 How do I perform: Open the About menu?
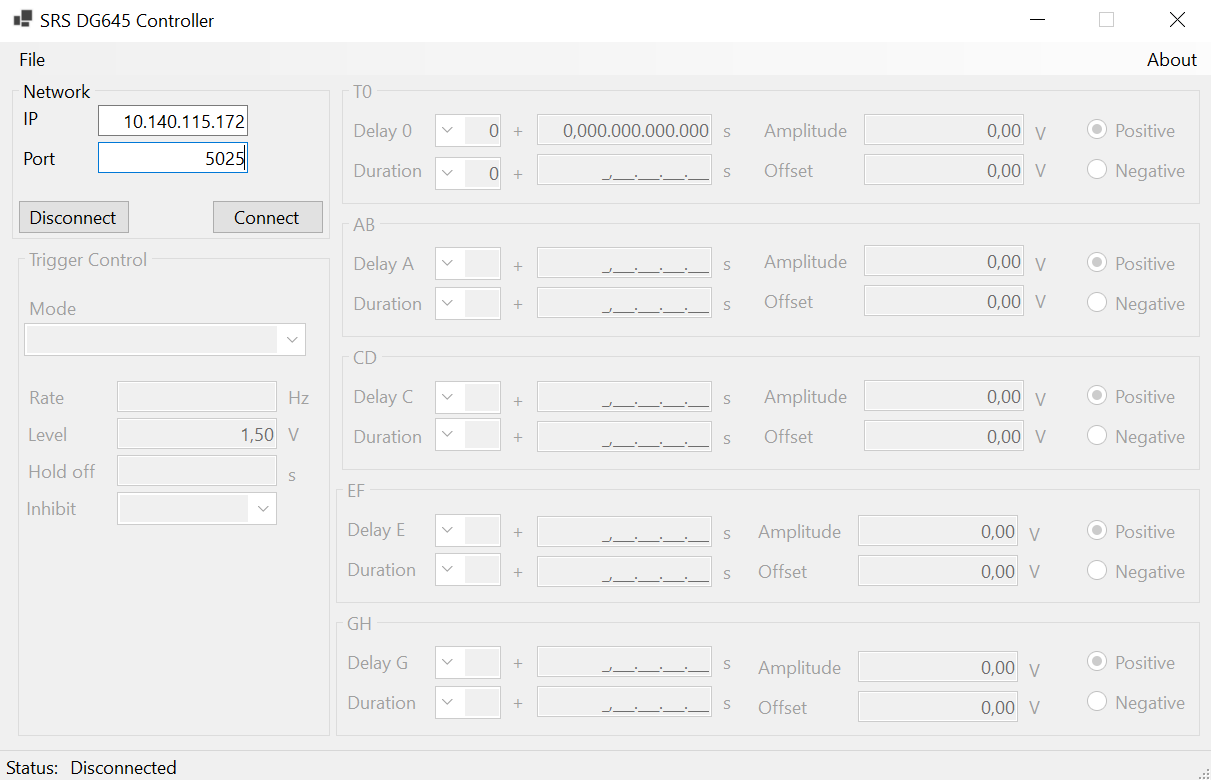point(1171,60)
